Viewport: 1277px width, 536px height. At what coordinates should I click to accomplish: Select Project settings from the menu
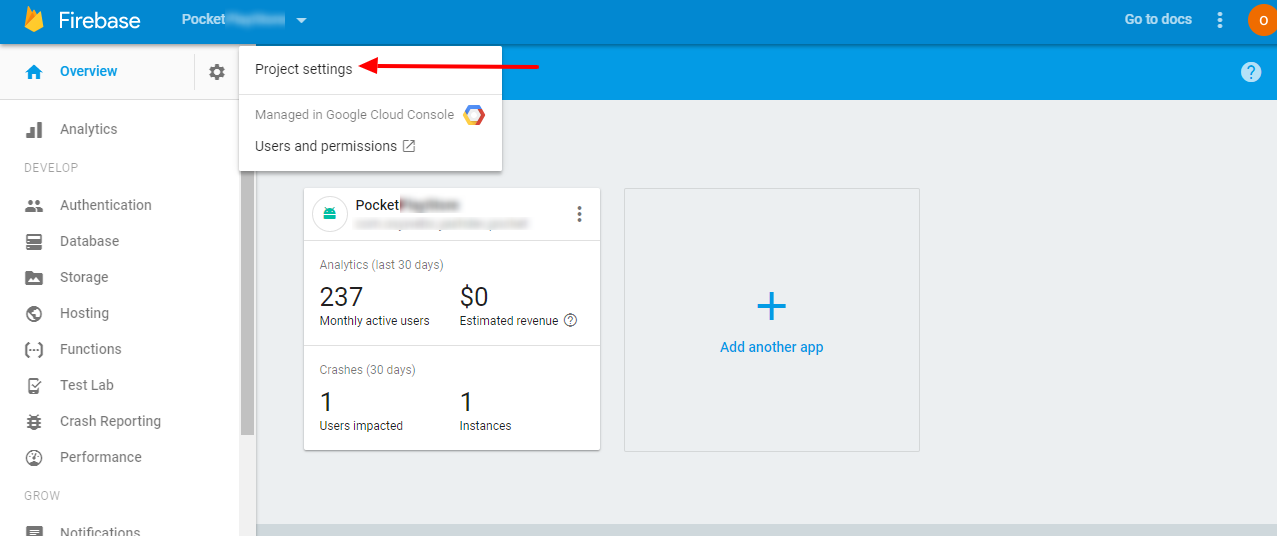click(304, 69)
